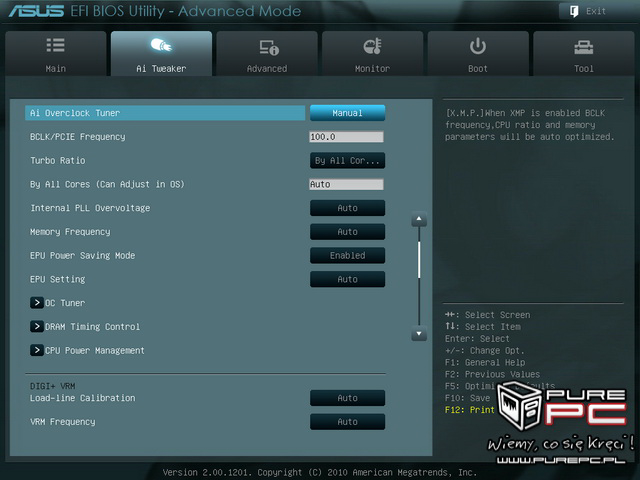The width and height of the screenshot is (640, 480).
Task: Select the EPU Power Saving Mode label
Action: pyautogui.click(x=82, y=255)
